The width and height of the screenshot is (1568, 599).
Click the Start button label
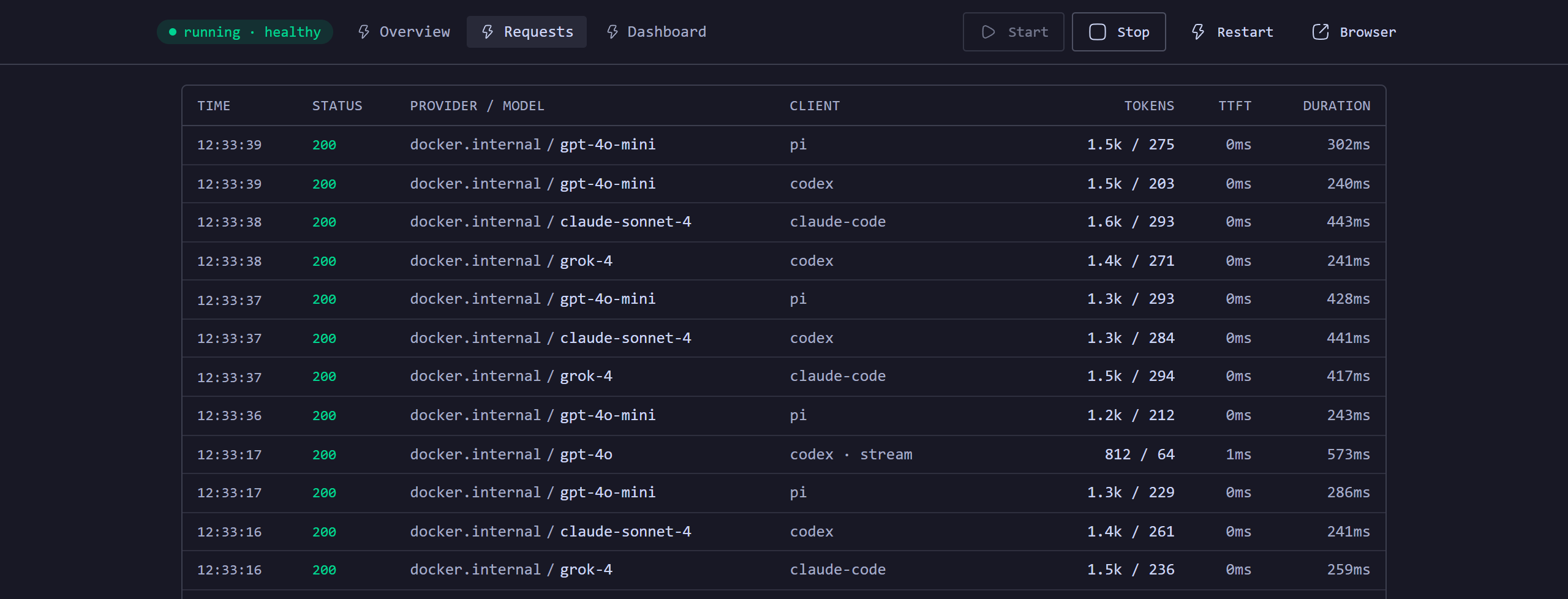(x=1028, y=32)
